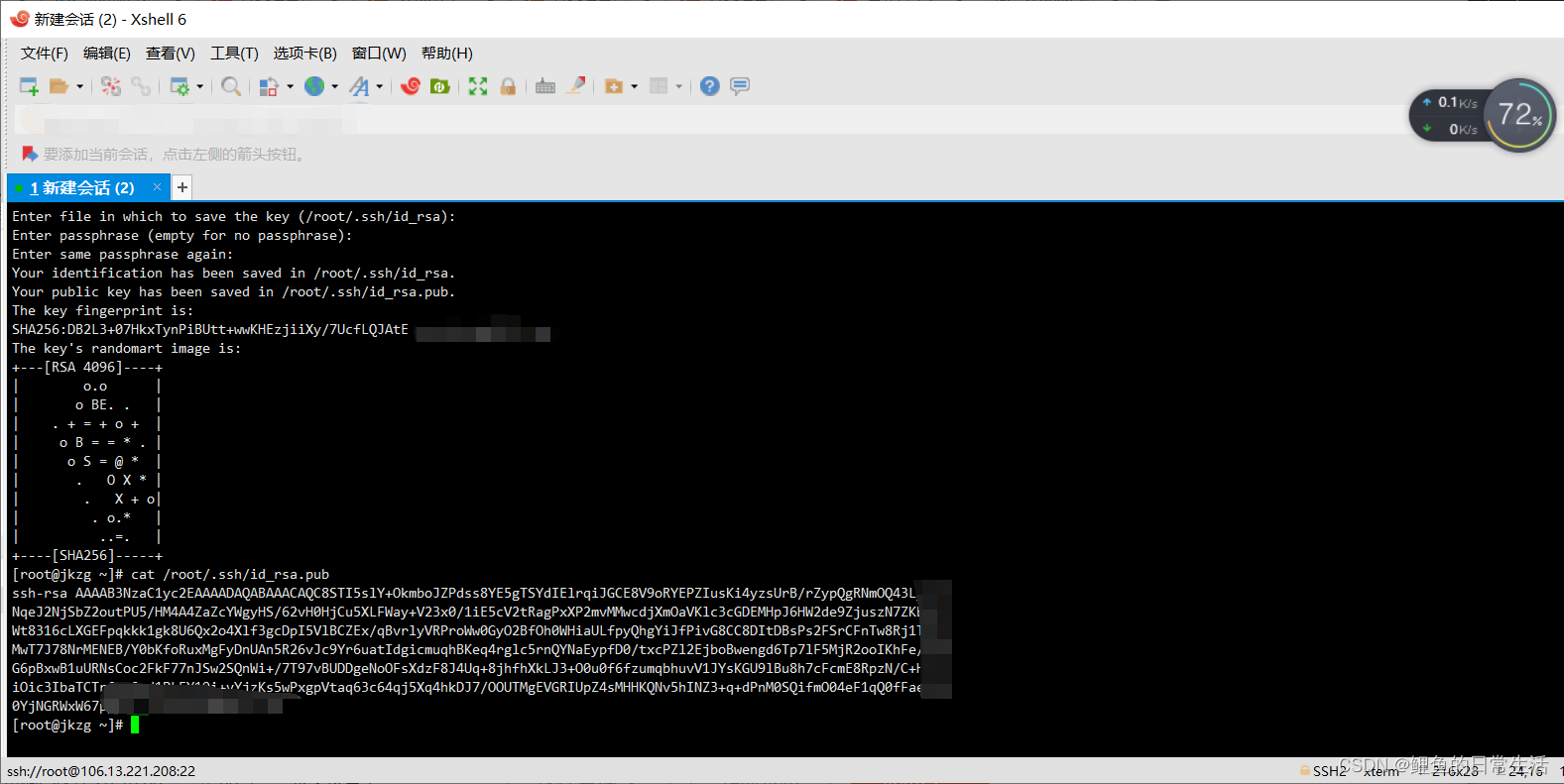Click the folder-plus toolbar icon
The width and height of the screenshot is (1564, 784).
(614, 86)
